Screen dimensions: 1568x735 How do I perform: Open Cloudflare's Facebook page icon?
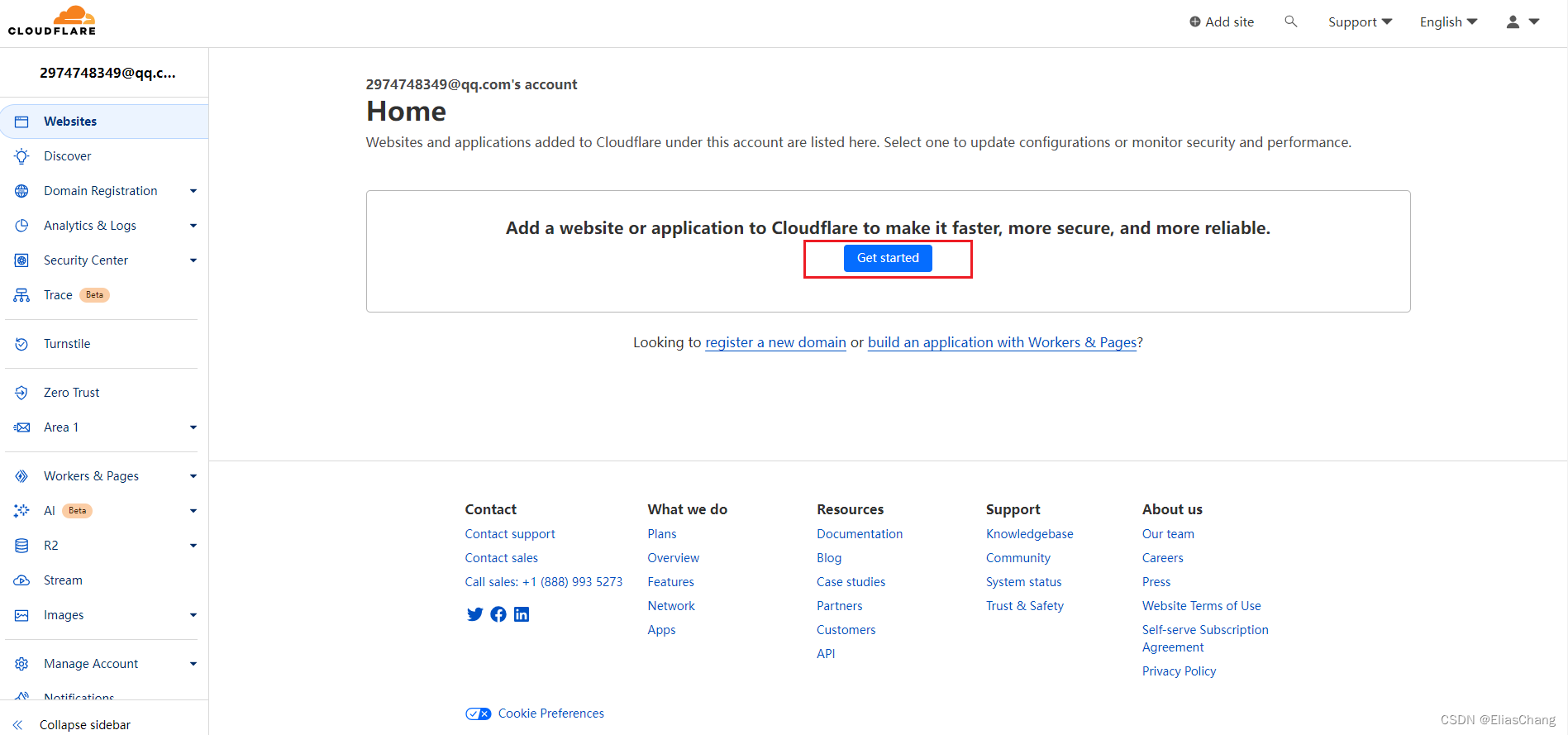point(498,614)
